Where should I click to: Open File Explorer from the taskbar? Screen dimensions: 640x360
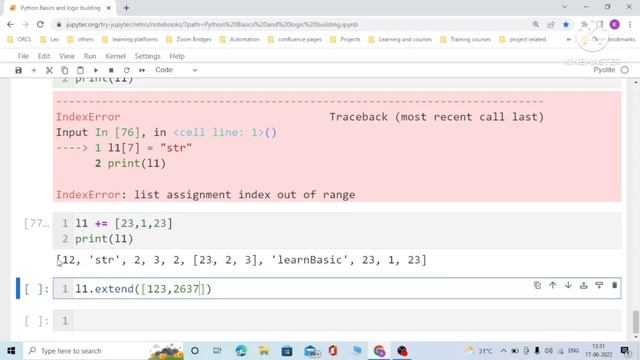pos(264,351)
